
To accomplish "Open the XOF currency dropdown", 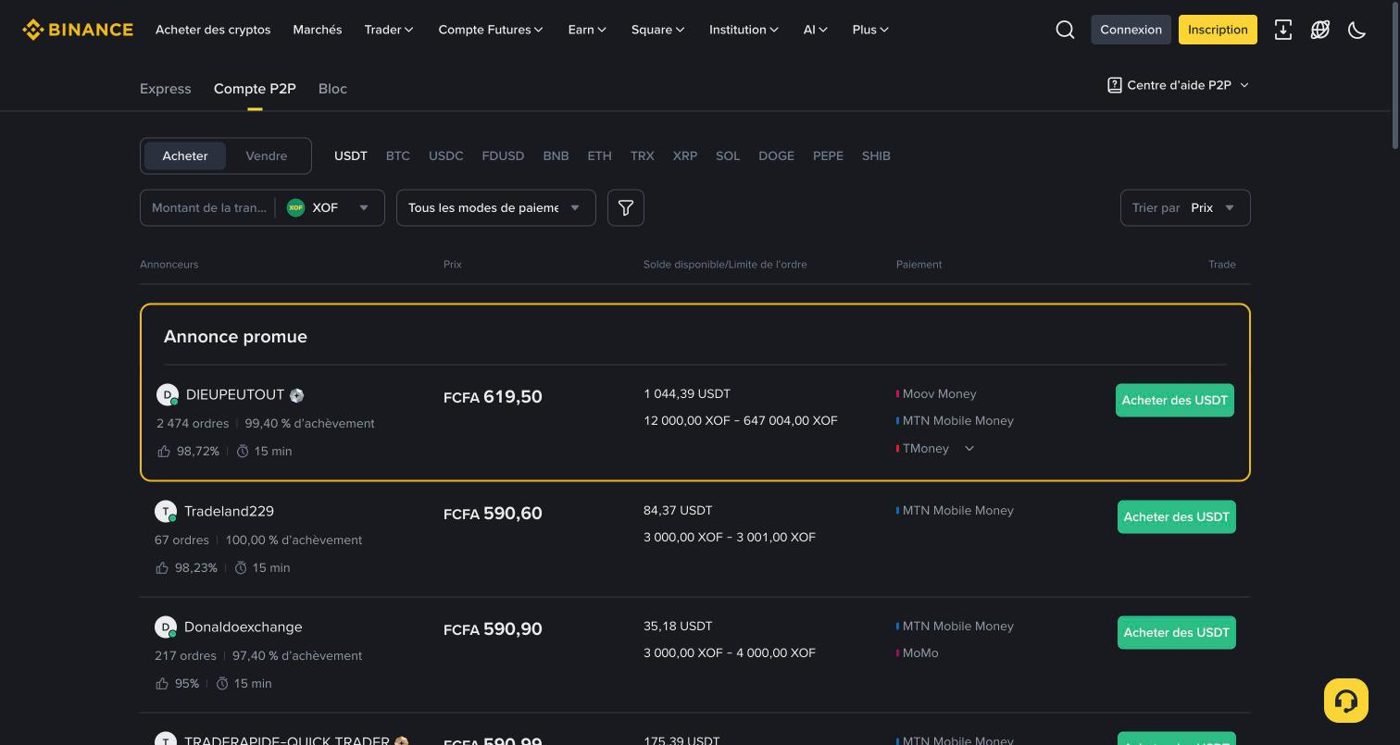I will pyautogui.click(x=330, y=208).
